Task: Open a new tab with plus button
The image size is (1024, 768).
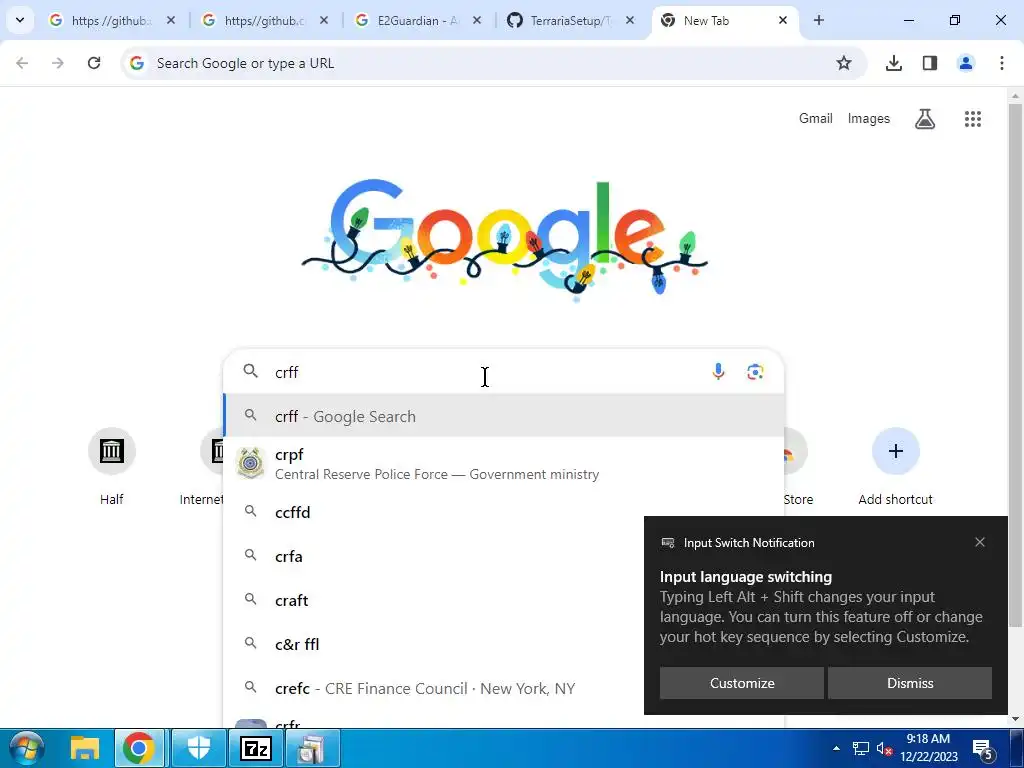Action: (818, 21)
